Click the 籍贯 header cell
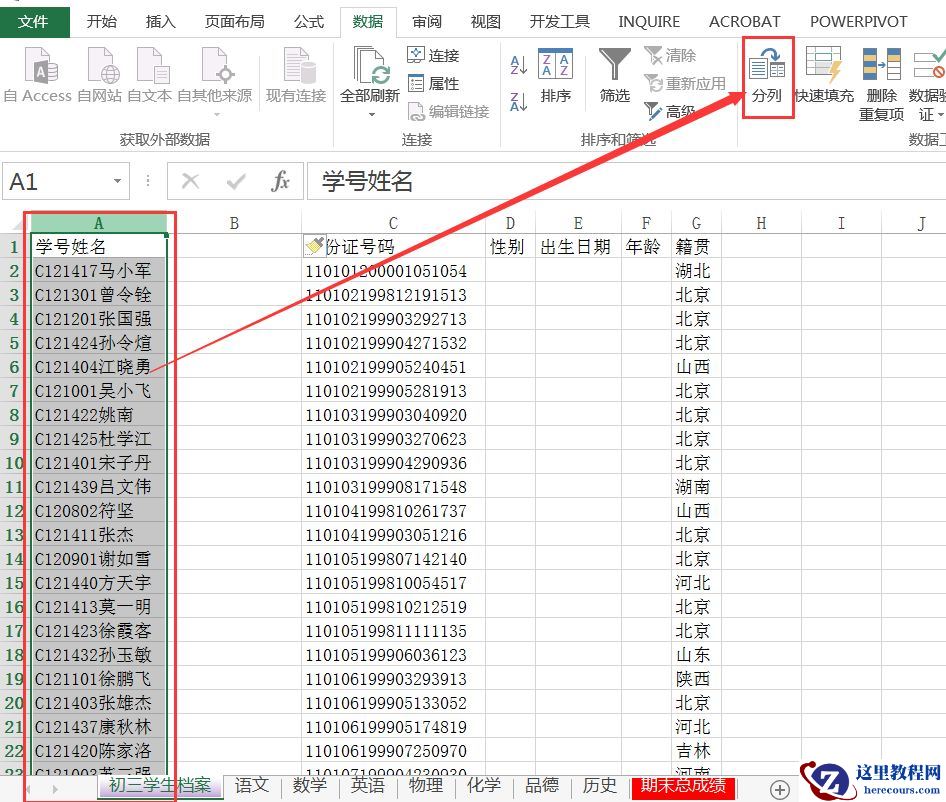Screen dimensions: 946x802 click(x=696, y=247)
